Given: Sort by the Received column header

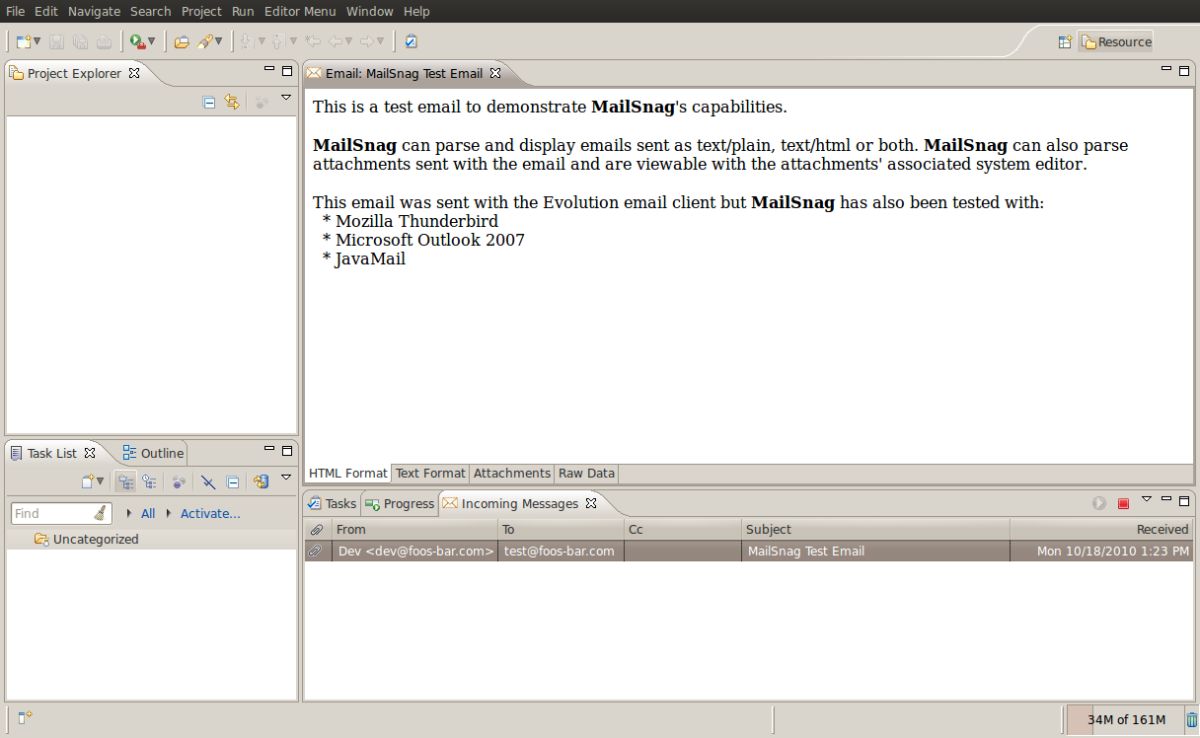Looking at the screenshot, I should coord(1102,529).
